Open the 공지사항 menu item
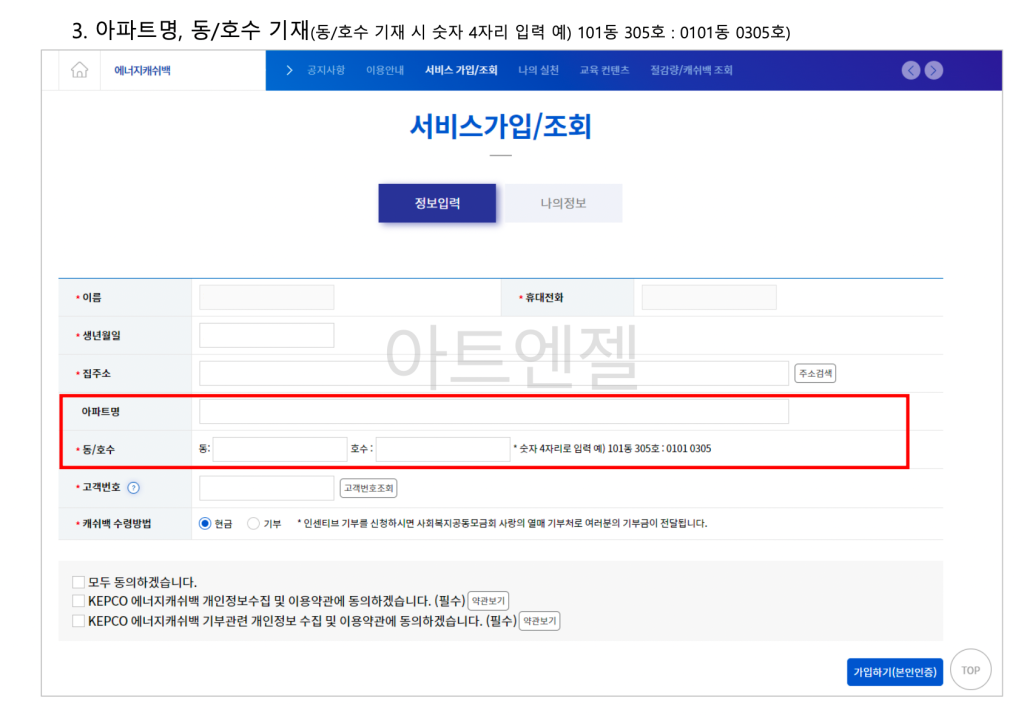Screen dimensions: 1024x715 324,70
